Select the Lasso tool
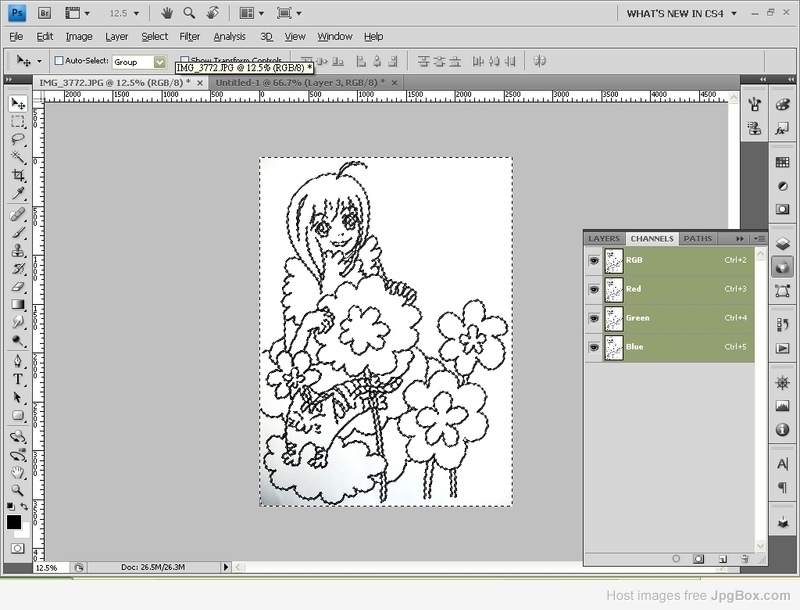The width and height of the screenshot is (800, 610). tap(18, 139)
